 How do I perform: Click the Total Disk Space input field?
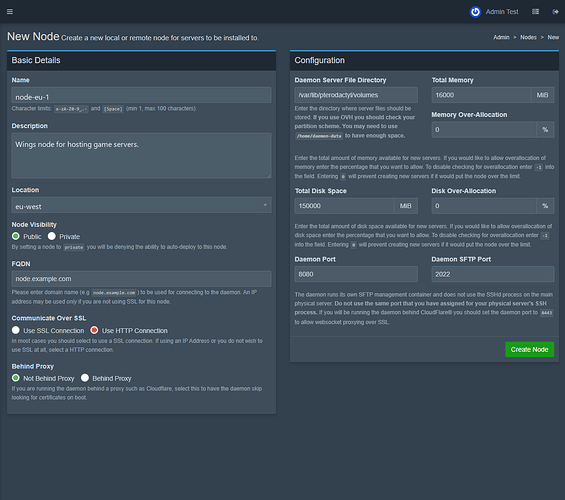344,206
